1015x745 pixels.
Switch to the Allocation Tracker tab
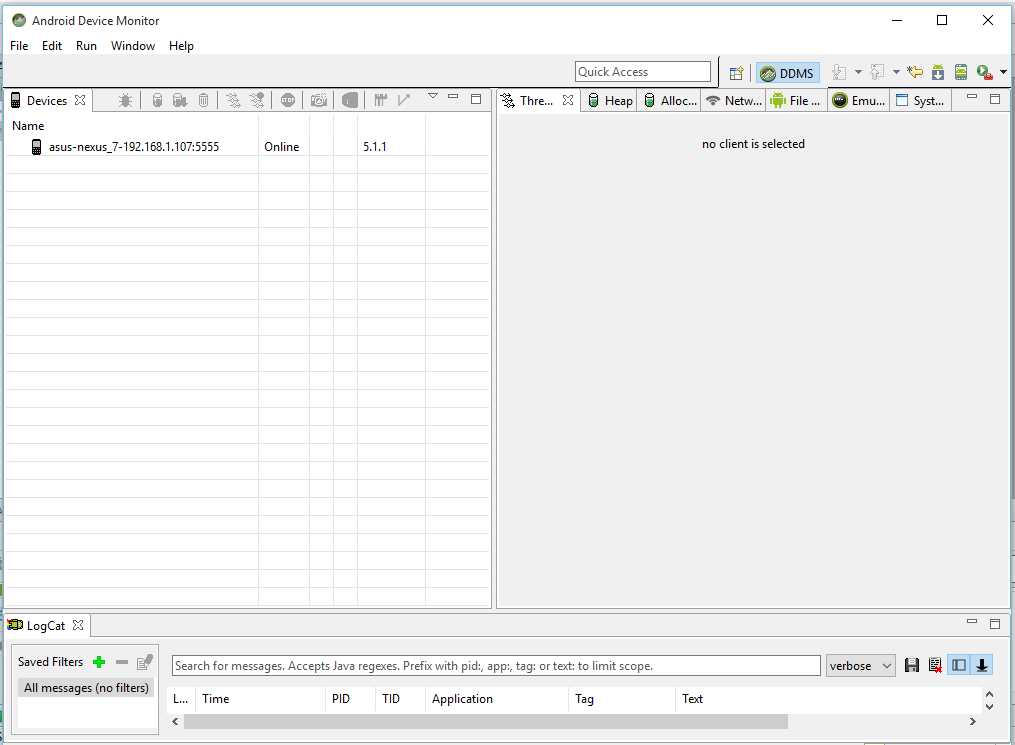point(670,101)
